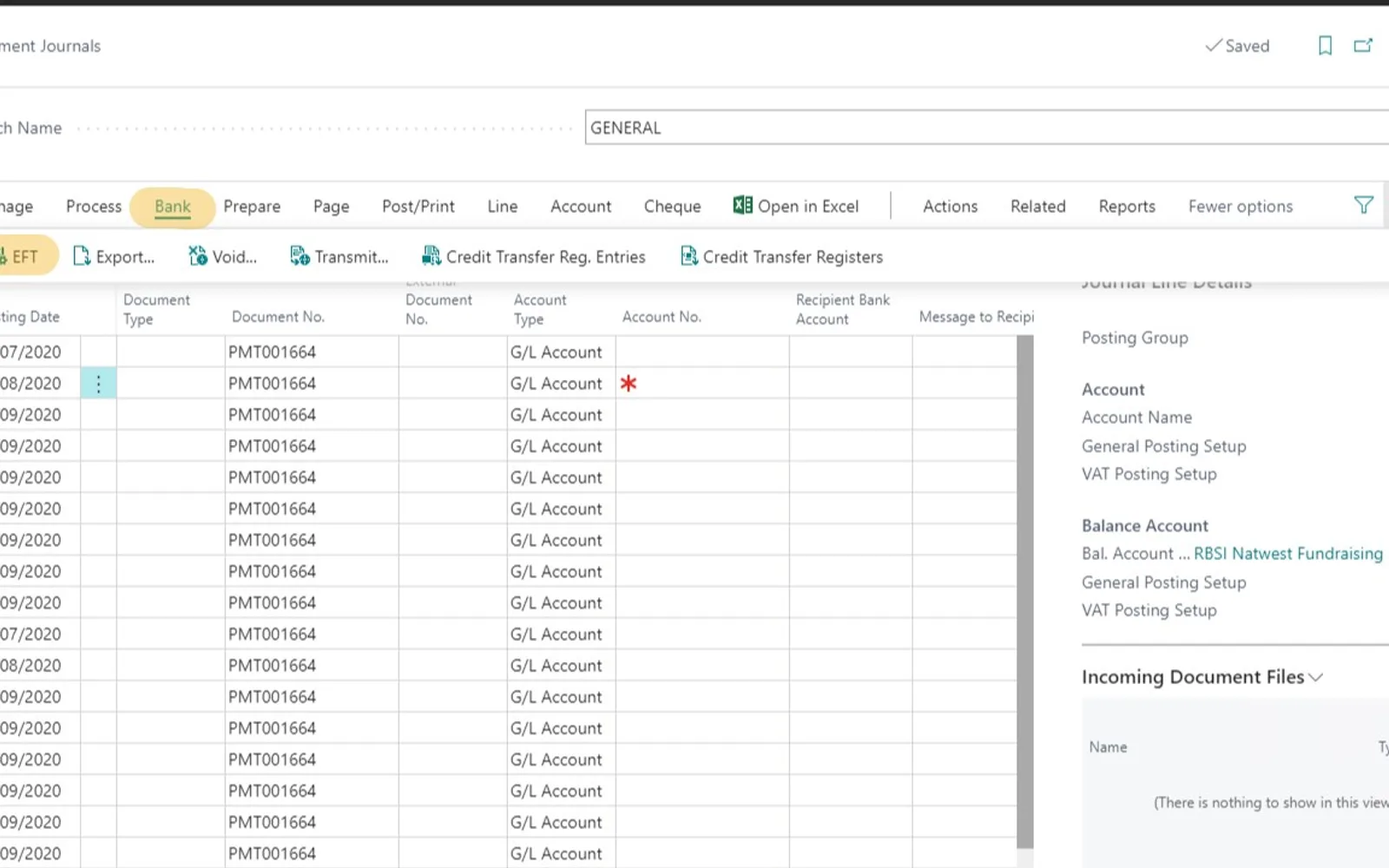This screenshot has height=868, width=1389.
Task: Open the Actions menu
Action: pos(951,207)
